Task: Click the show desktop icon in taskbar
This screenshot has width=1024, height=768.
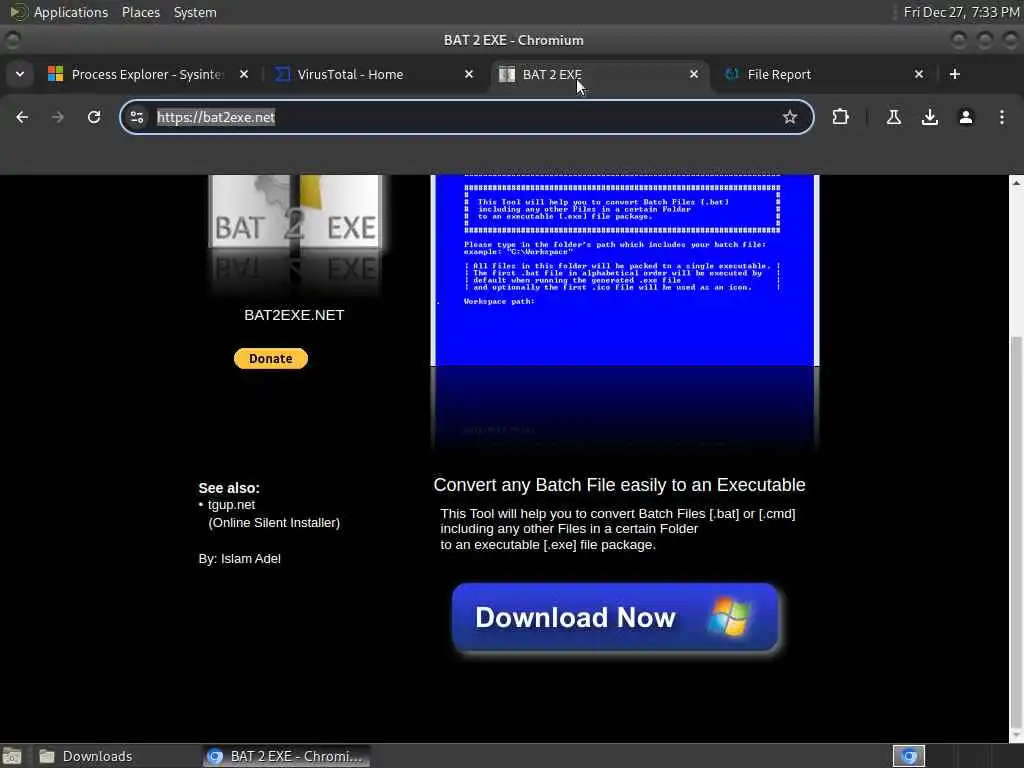Action: coord(12,756)
